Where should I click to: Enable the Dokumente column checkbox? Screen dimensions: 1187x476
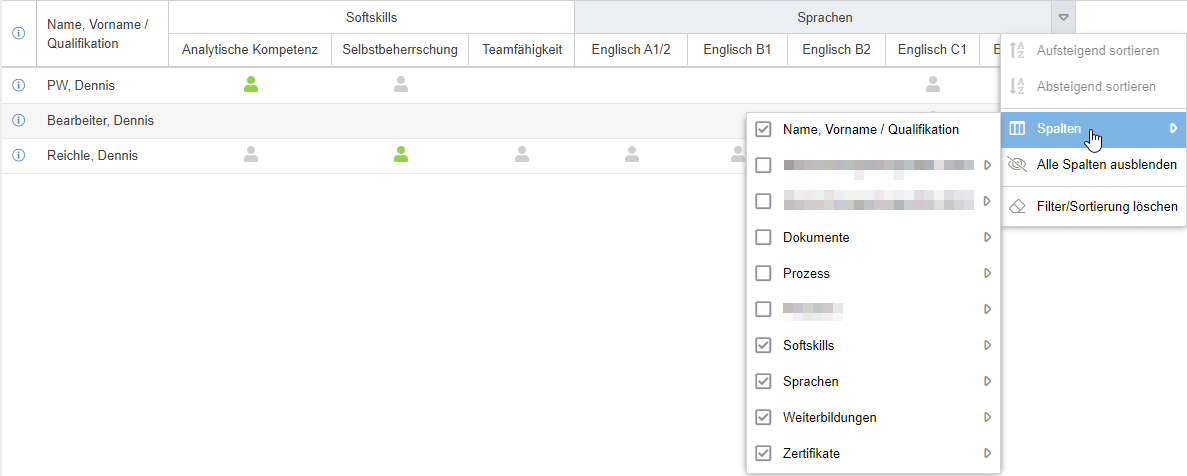pyautogui.click(x=764, y=238)
